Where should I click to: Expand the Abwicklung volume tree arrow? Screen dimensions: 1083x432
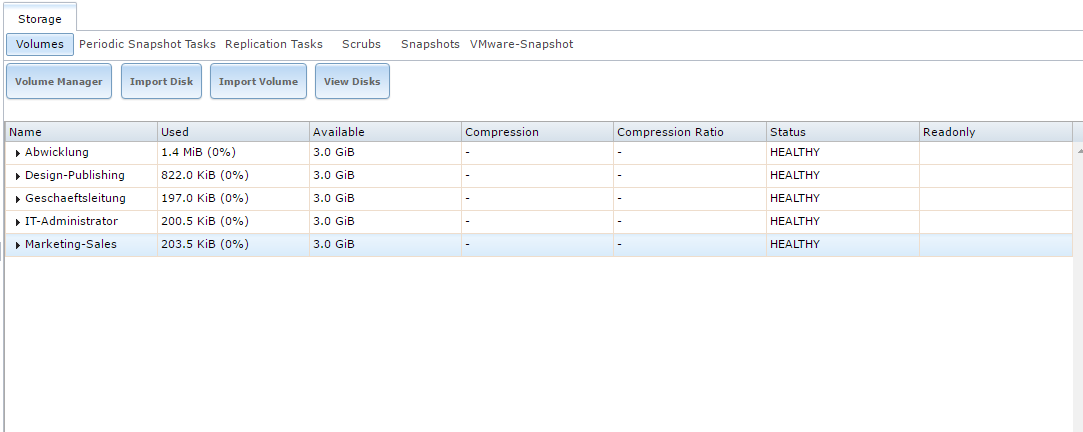[18, 153]
